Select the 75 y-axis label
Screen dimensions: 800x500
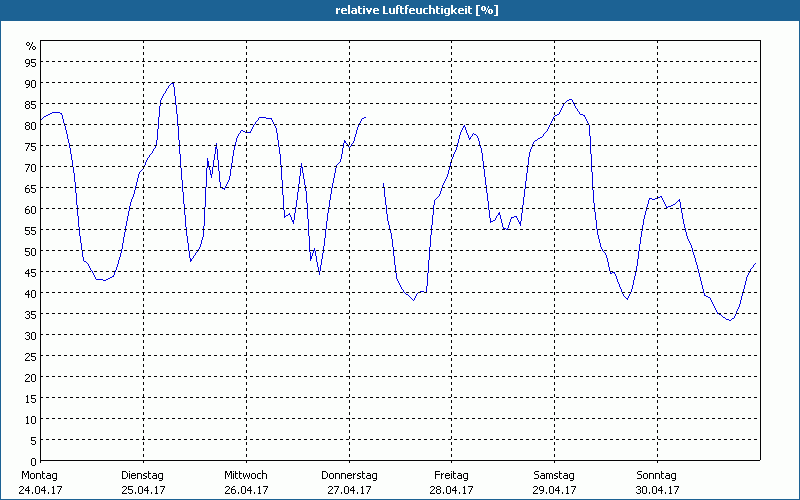click(x=31, y=146)
